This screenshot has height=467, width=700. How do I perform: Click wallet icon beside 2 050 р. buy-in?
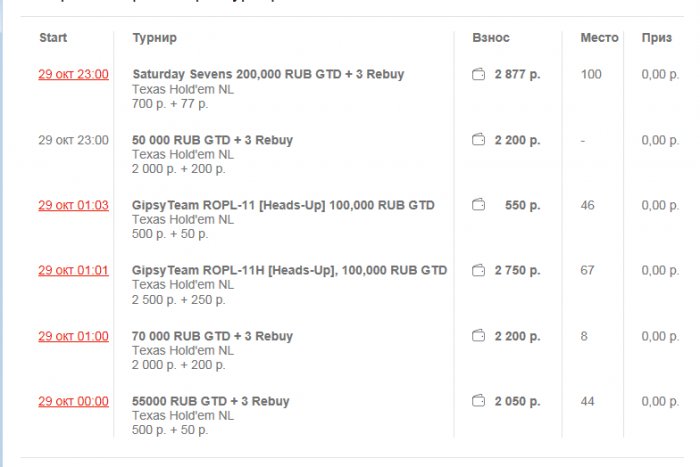pyautogui.click(x=478, y=401)
